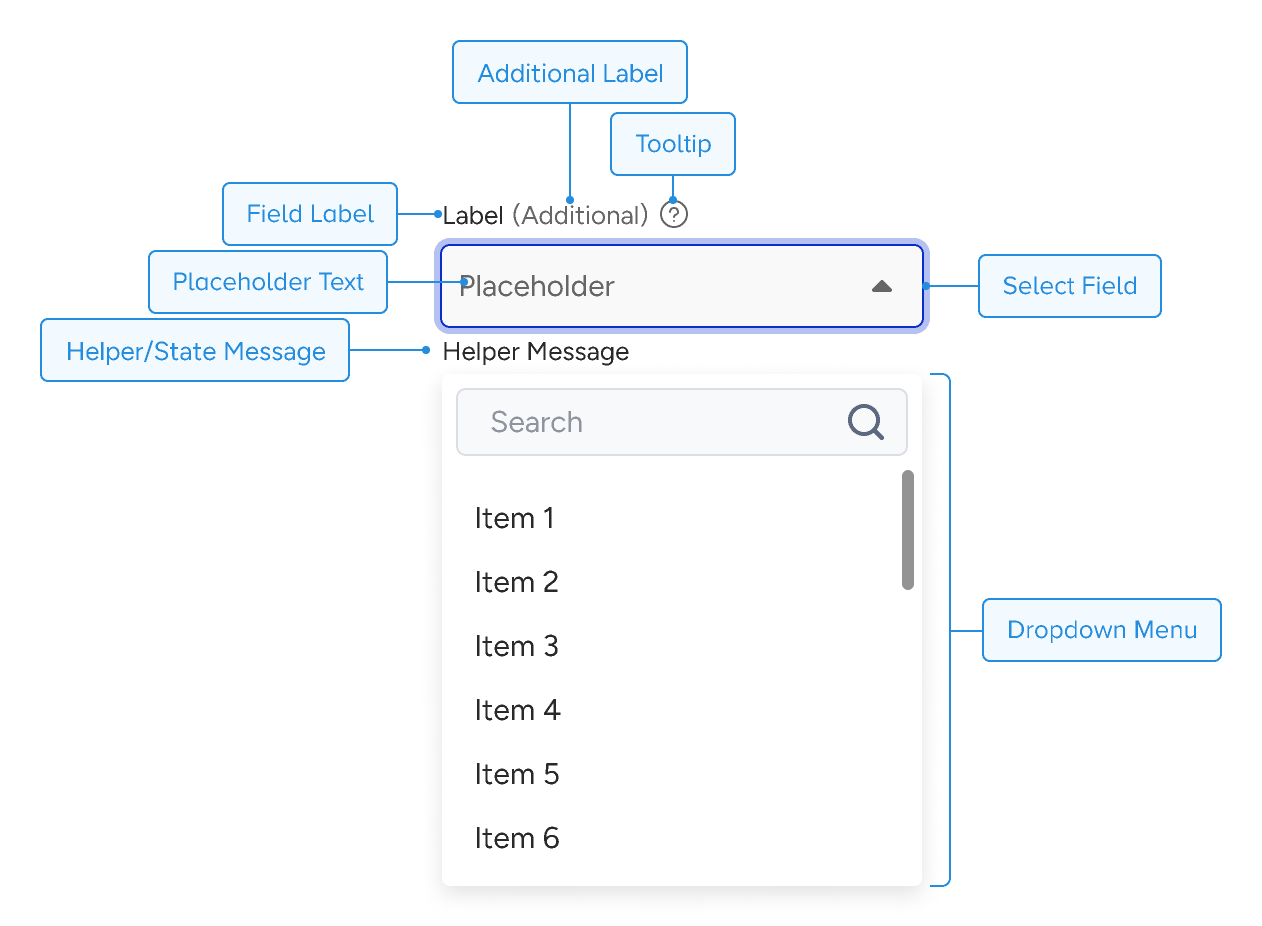Screen dimensions: 1262x926
Task: Click the Helper Message text
Action: (536, 352)
